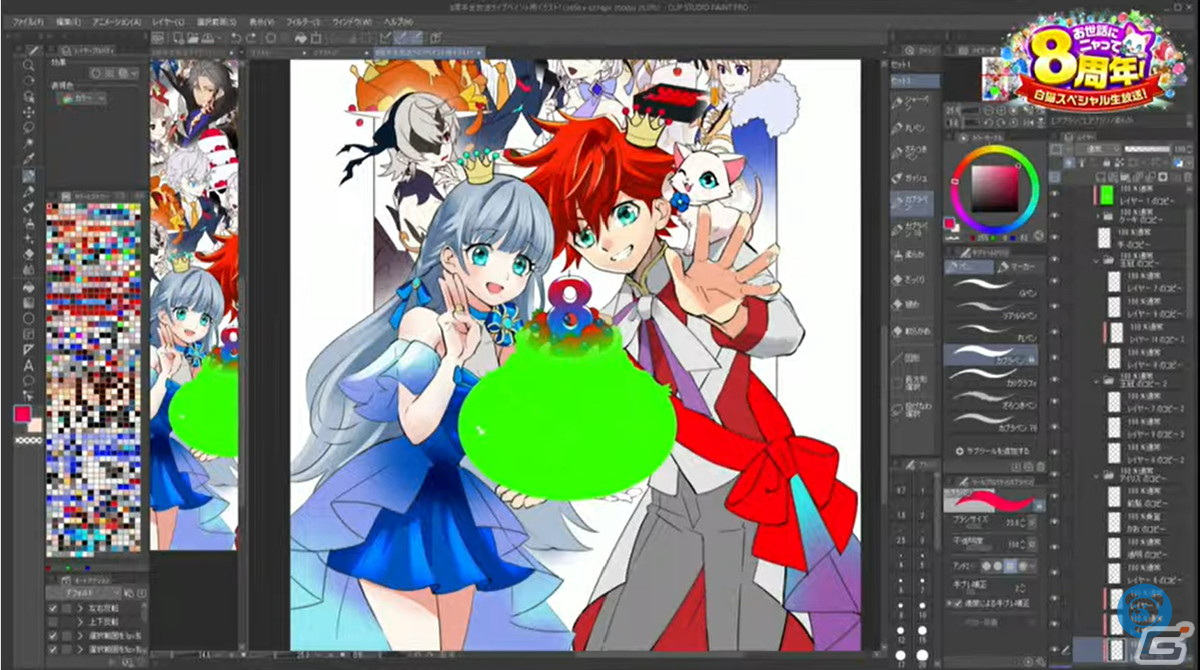Expand the 左右反転 auto action entry
Image resolution: width=1200 pixels, height=670 pixels.
click(78, 607)
